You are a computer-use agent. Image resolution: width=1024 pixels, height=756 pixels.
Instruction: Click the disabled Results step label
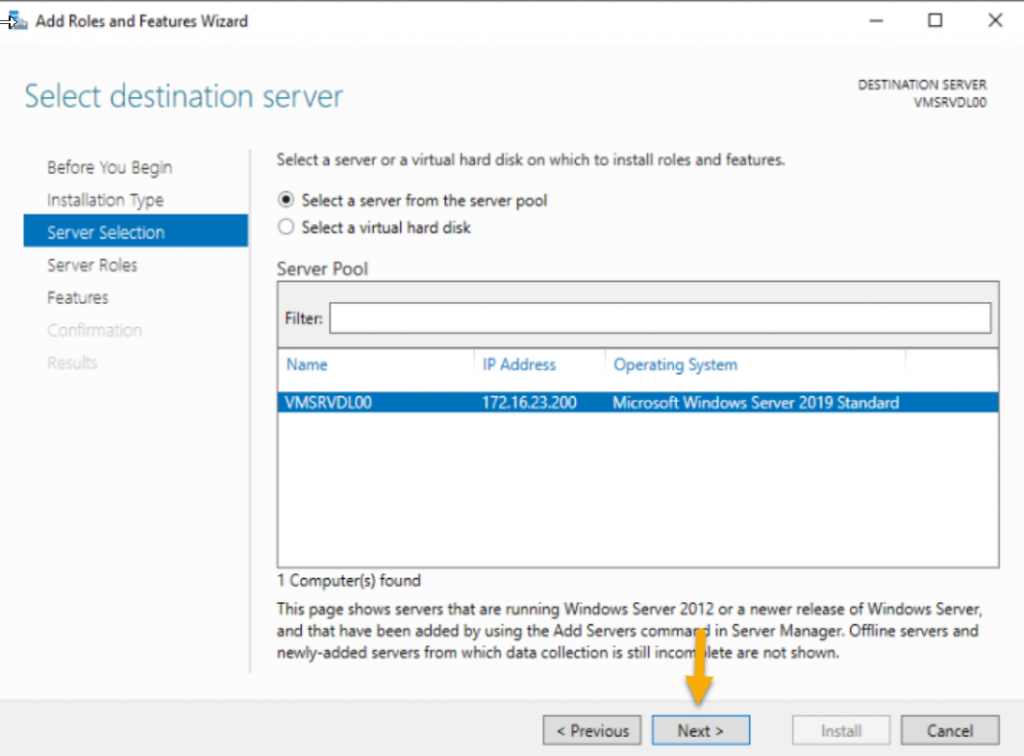coord(72,362)
